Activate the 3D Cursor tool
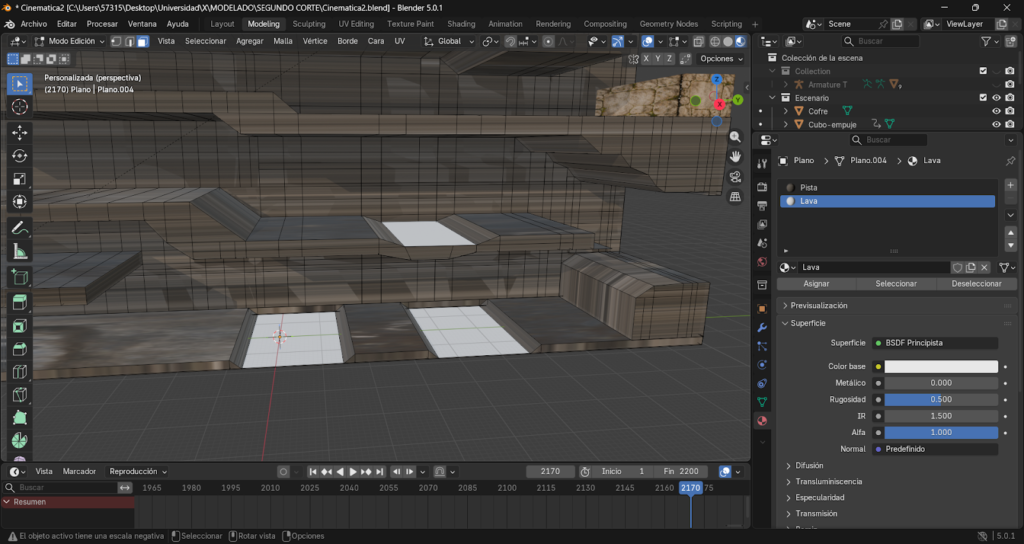Image resolution: width=1024 pixels, height=544 pixels. 20,107
